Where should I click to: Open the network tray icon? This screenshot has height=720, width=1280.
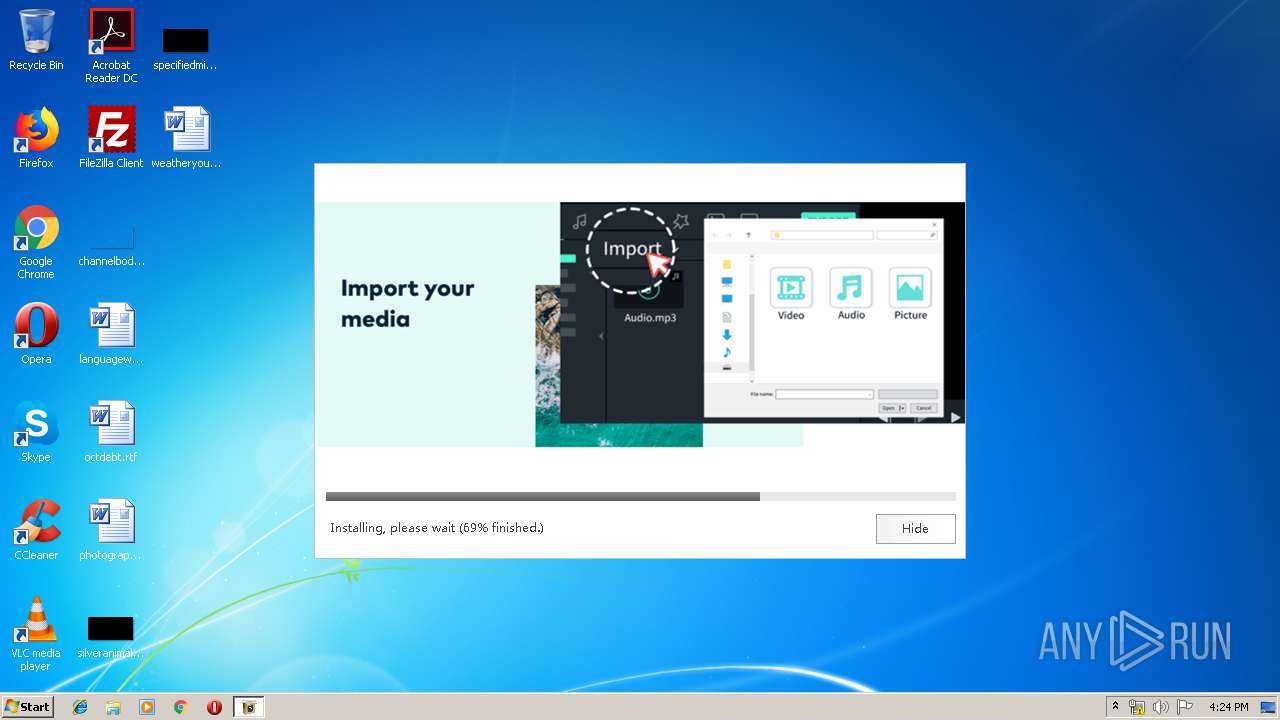[x=1137, y=707]
